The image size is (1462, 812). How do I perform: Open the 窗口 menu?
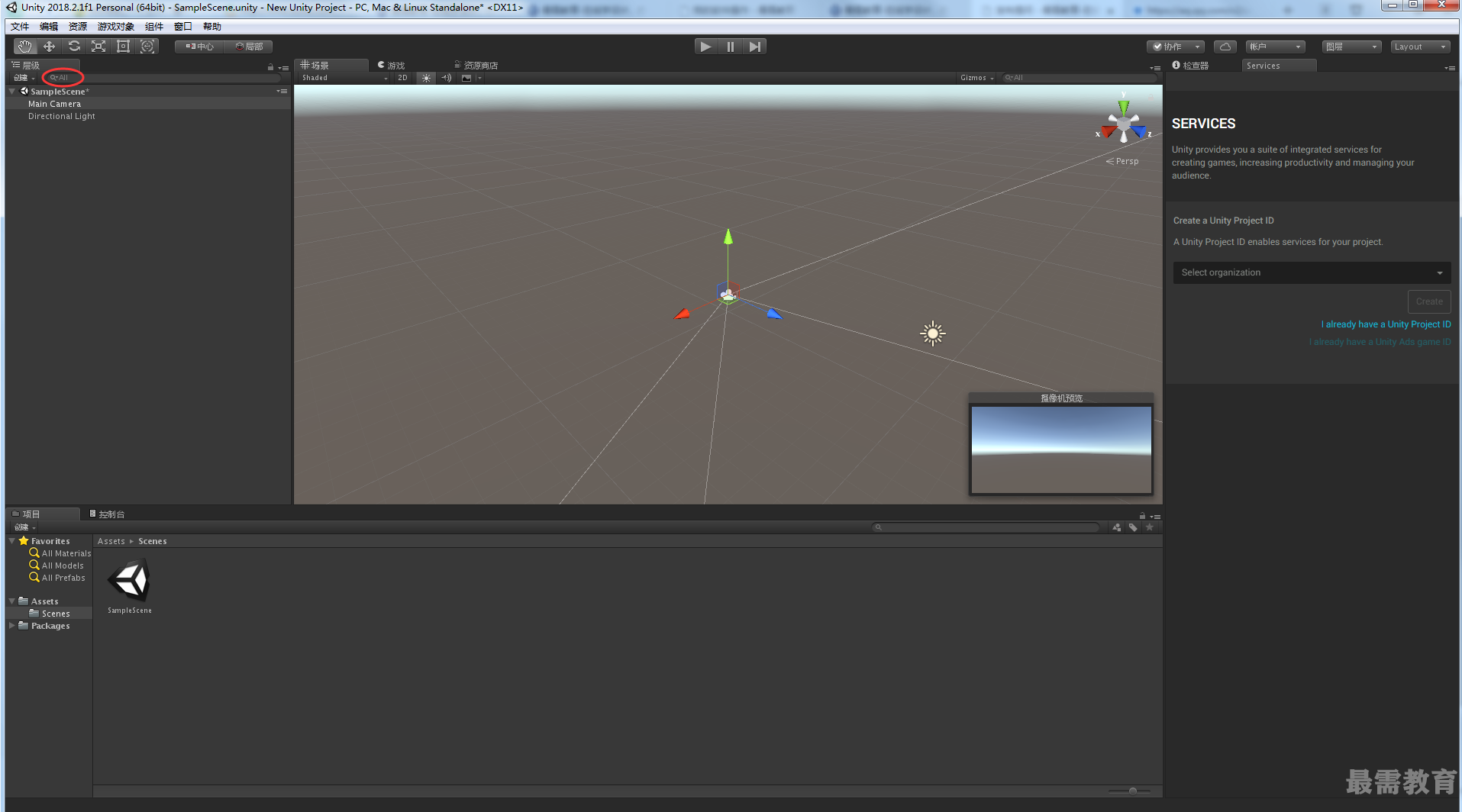(x=183, y=27)
